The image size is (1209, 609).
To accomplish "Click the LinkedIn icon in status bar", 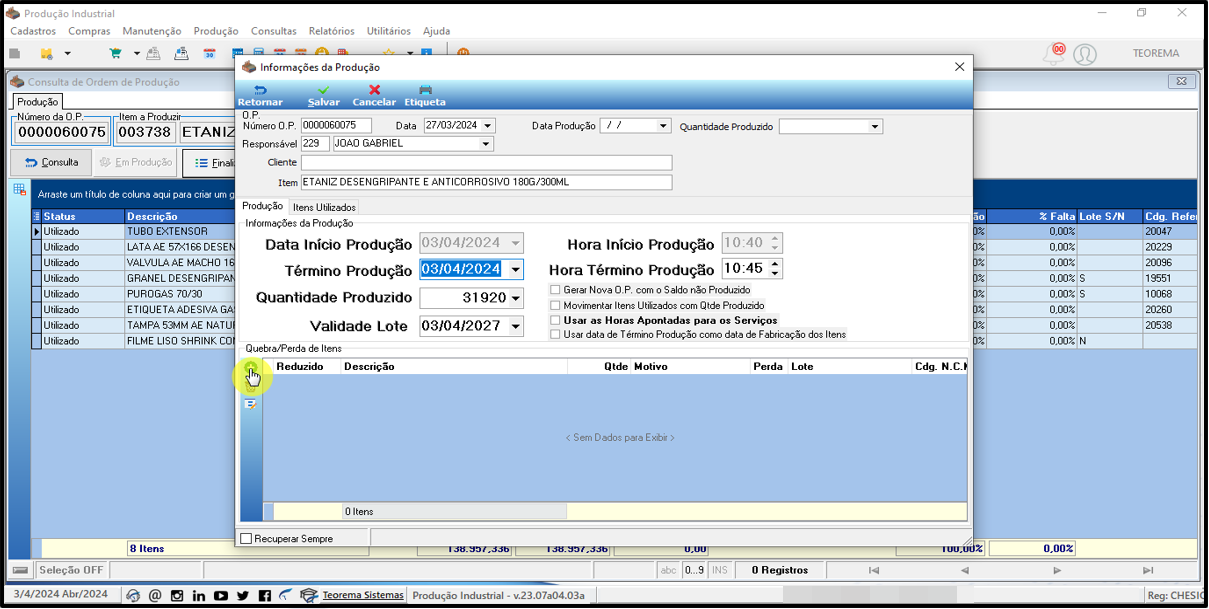I will 199,596.
